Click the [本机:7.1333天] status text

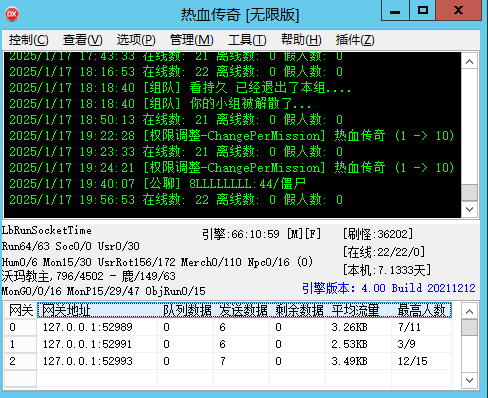pos(387,270)
